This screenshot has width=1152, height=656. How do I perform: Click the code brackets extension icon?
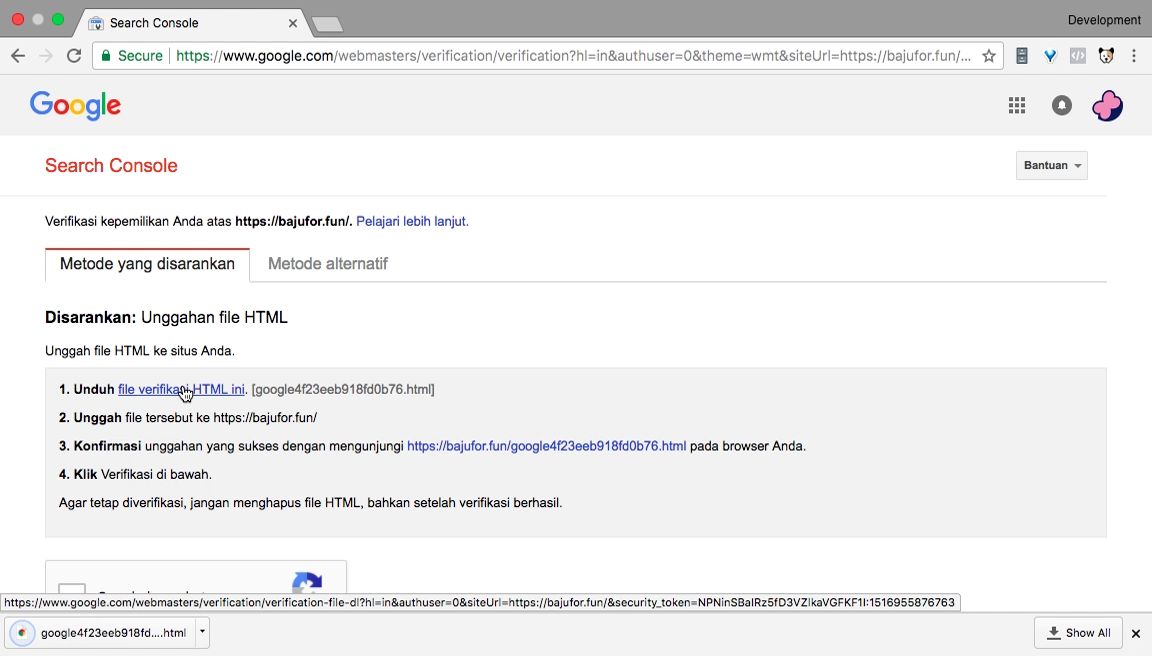(x=1077, y=56)
